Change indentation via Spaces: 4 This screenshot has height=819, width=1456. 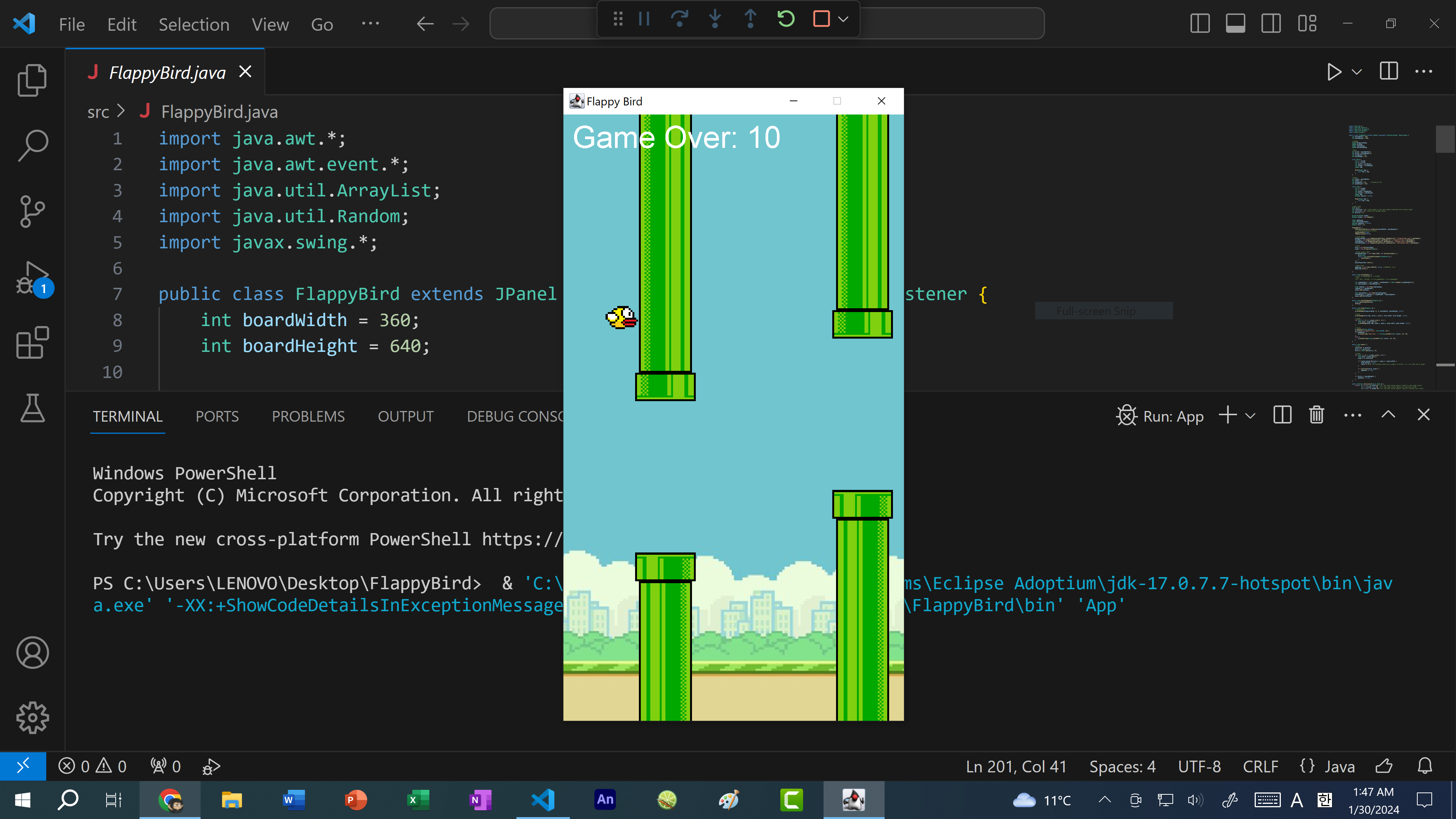coord(1122,766)
